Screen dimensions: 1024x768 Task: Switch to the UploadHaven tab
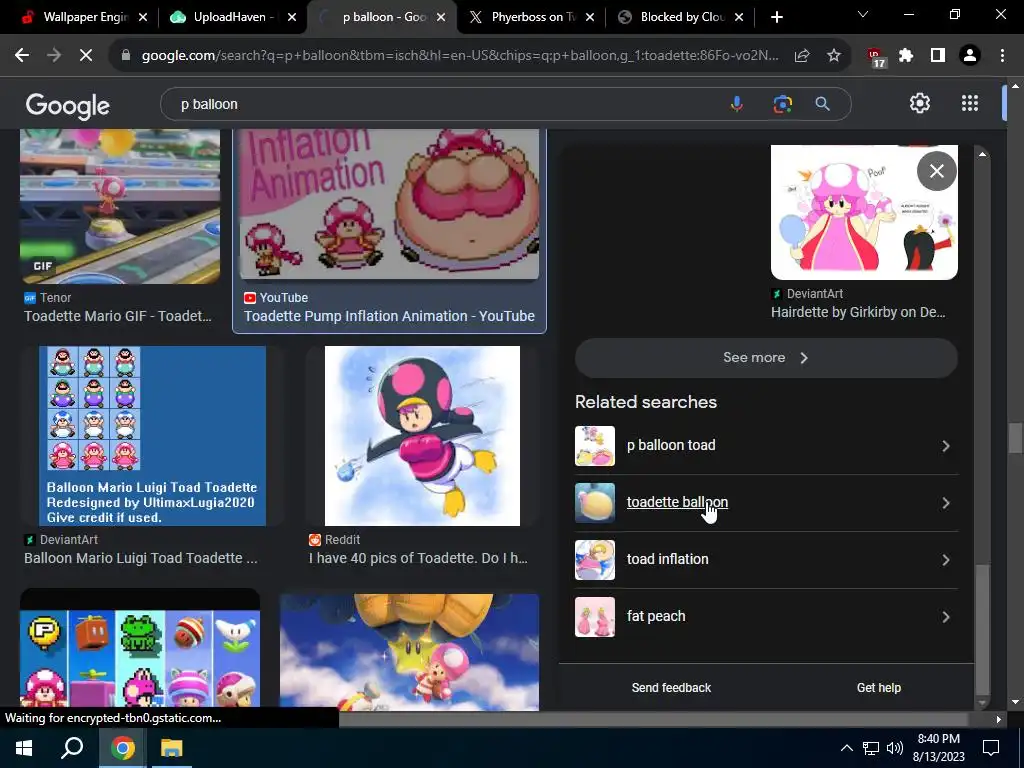(232, 17)
